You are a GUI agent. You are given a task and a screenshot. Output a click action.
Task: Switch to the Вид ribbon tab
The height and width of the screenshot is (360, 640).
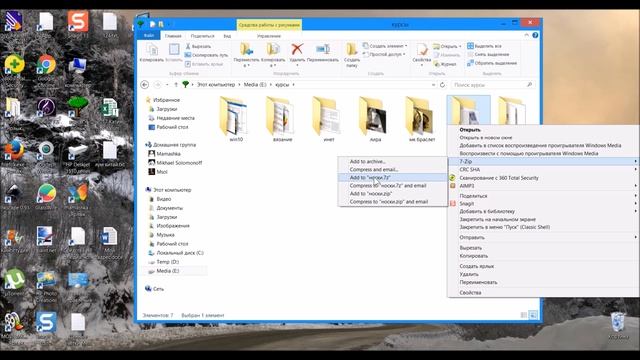(x=227, y=36)
